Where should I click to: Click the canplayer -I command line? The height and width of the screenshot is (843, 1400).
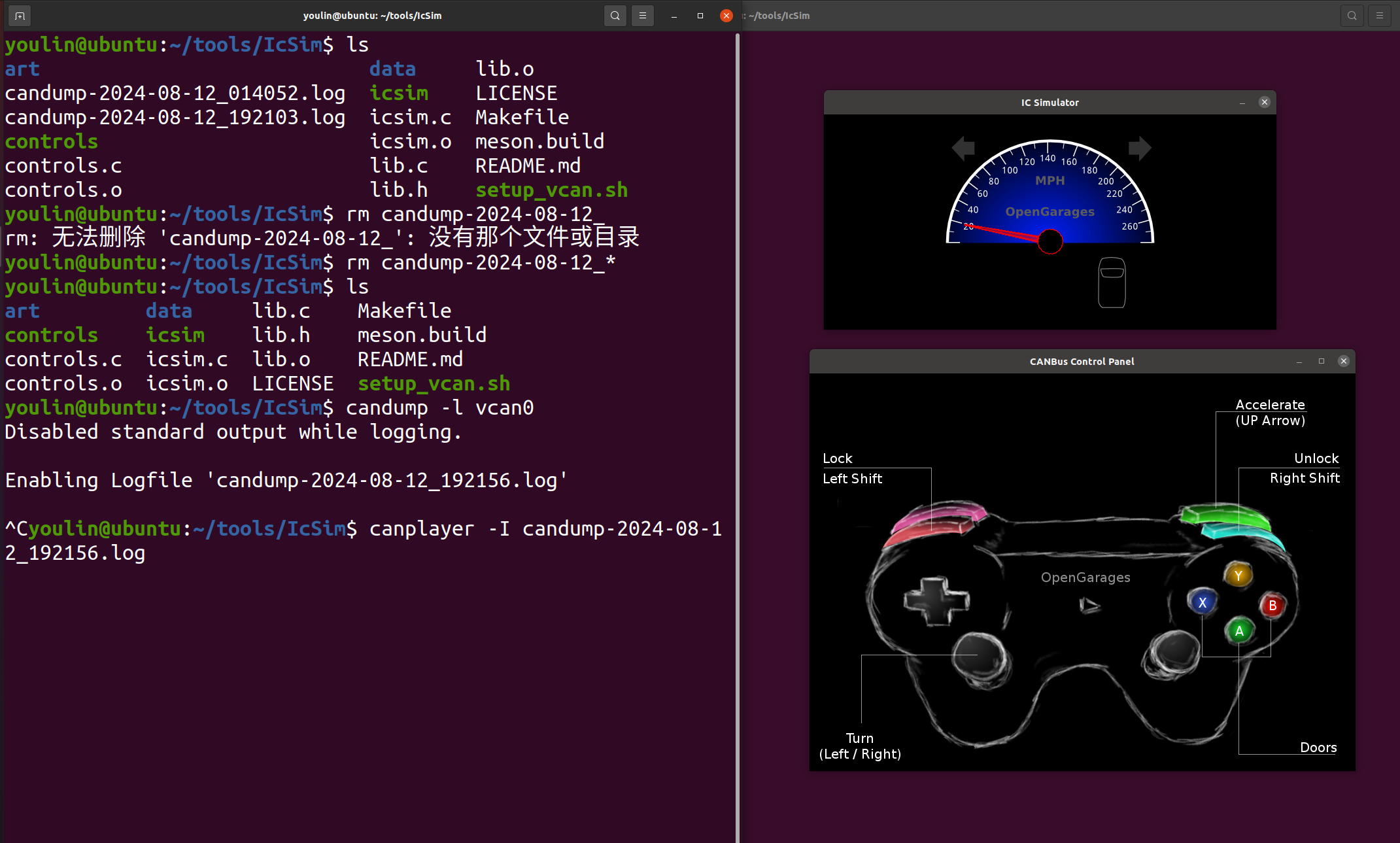click(x=363, y=541)
